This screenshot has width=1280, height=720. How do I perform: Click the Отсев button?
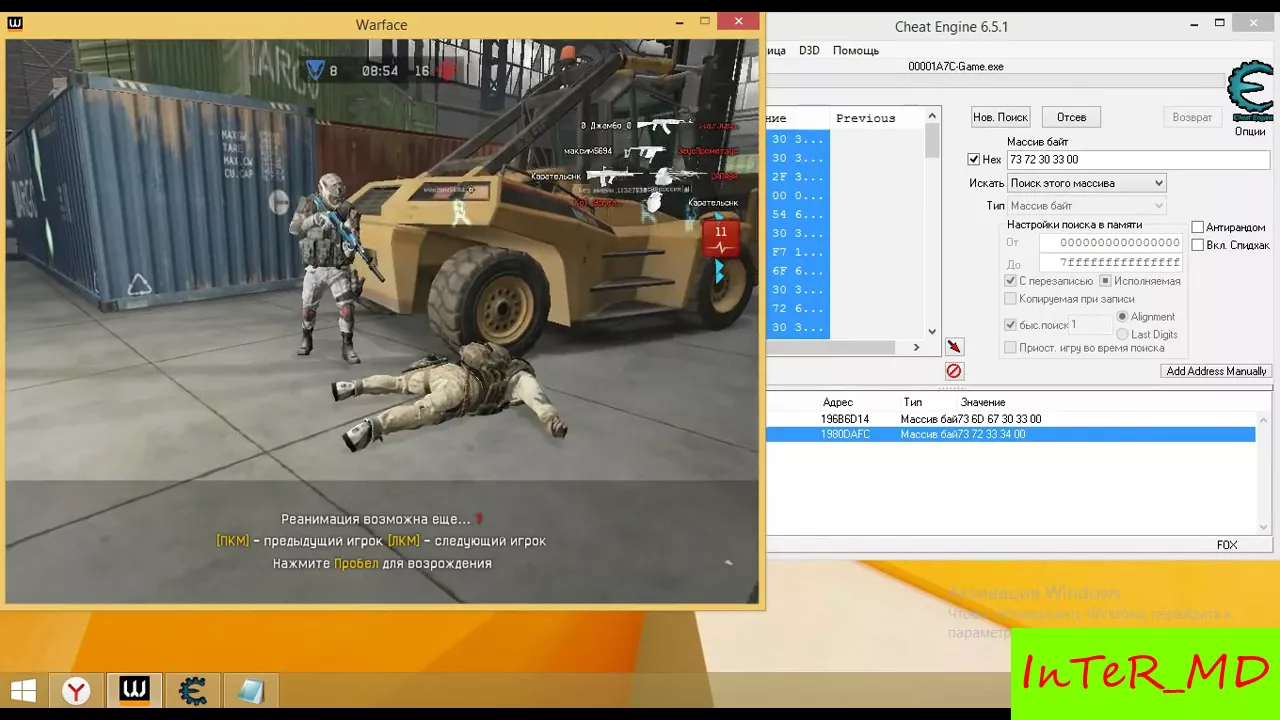coord(1071,118)
